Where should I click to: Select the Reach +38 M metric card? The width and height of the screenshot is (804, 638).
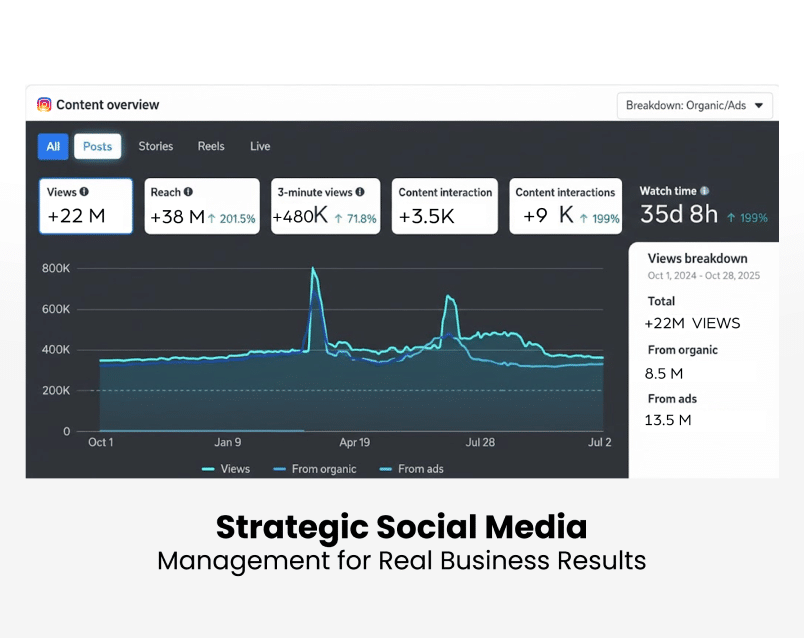pos(202,206)
